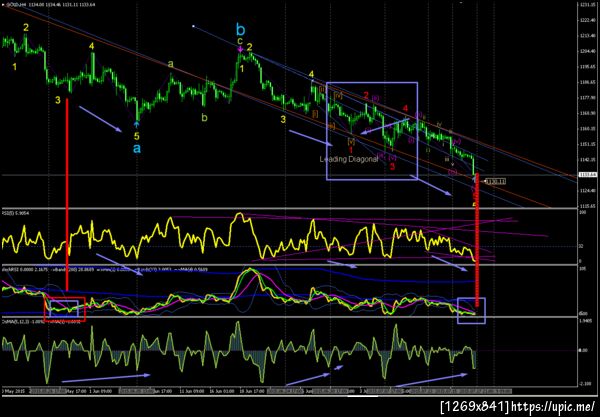Click price scale value 1142.35
This screenshot has width=600, height=417.
pos(586,160)
